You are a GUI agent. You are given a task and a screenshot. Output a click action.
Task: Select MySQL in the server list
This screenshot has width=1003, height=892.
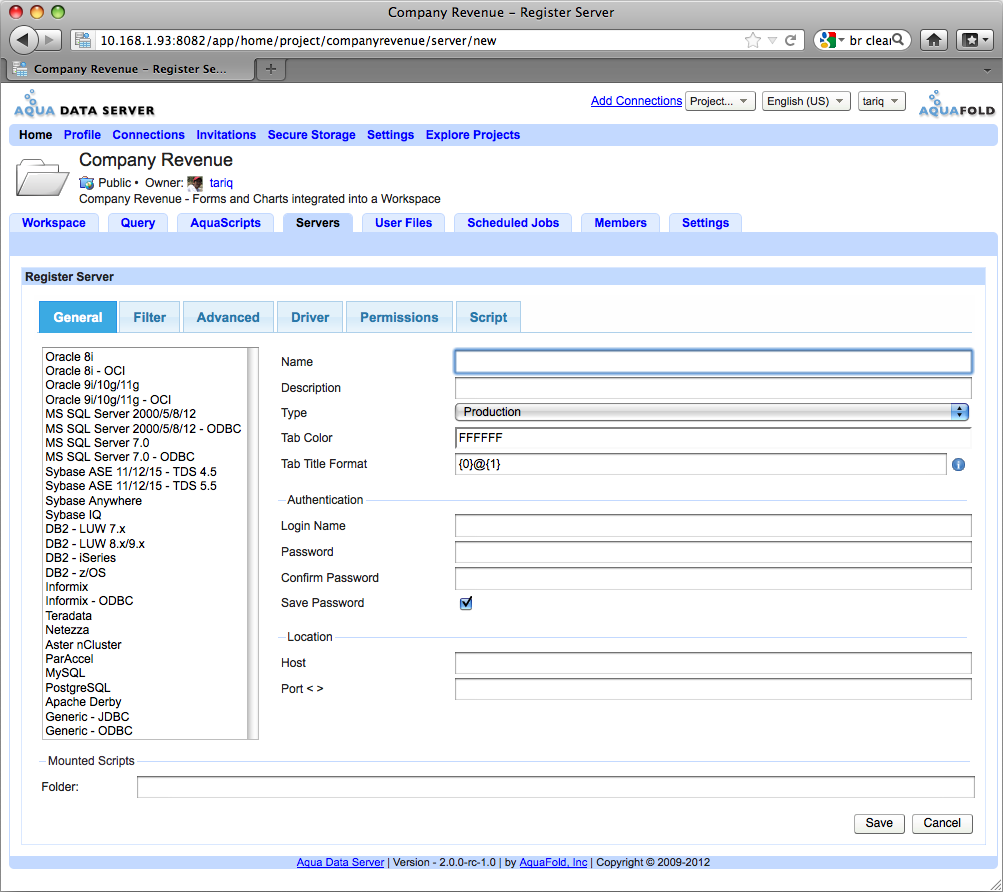[65, 673]
